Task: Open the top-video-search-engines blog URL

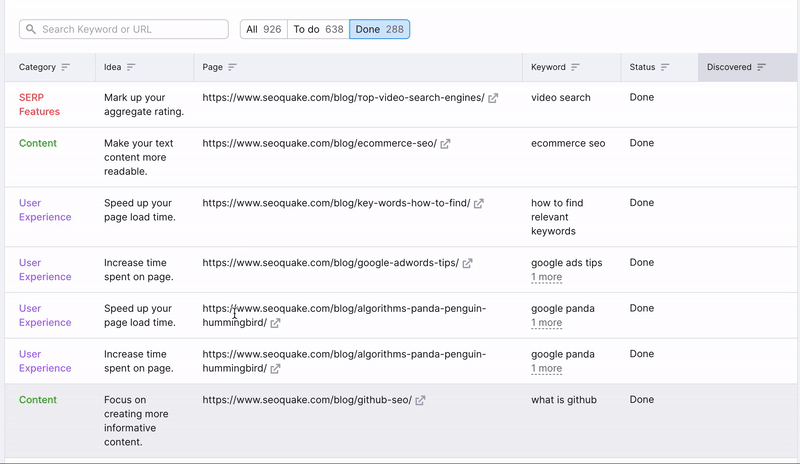Action: [x=342, y=98]
